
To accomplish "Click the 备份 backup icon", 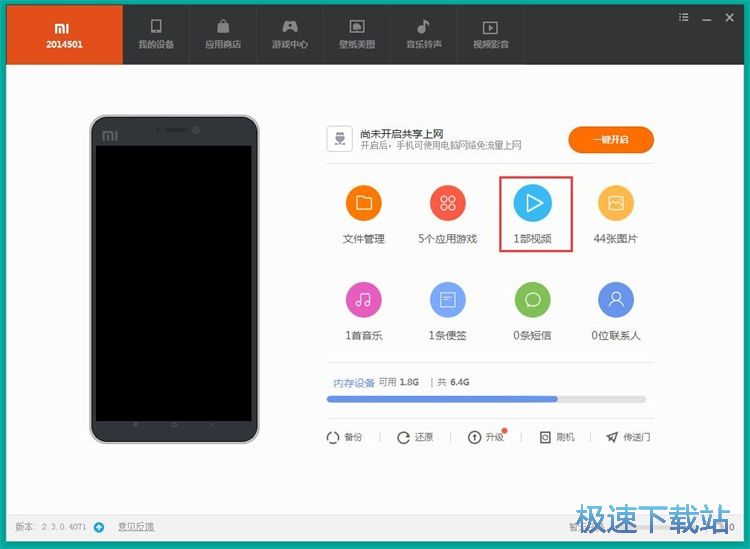I will [x=333, y=437].
